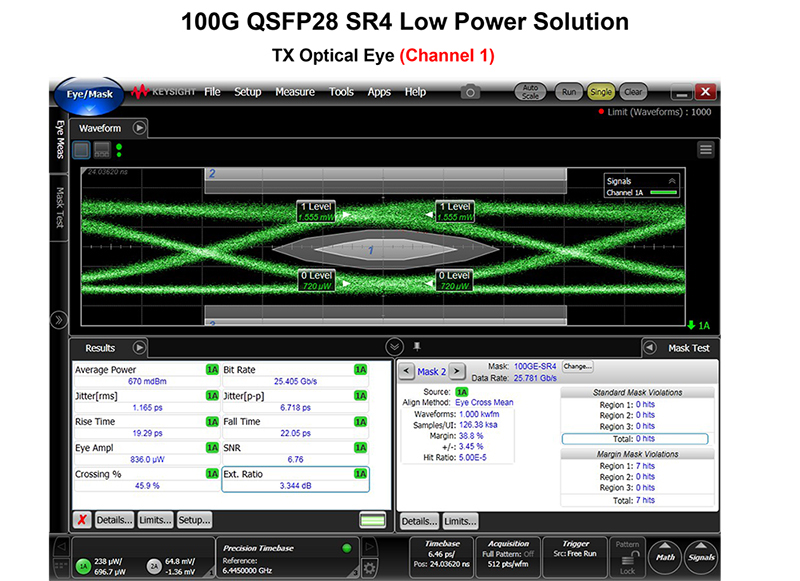
Task: Click the red X delete results icon
Action: 84,520
